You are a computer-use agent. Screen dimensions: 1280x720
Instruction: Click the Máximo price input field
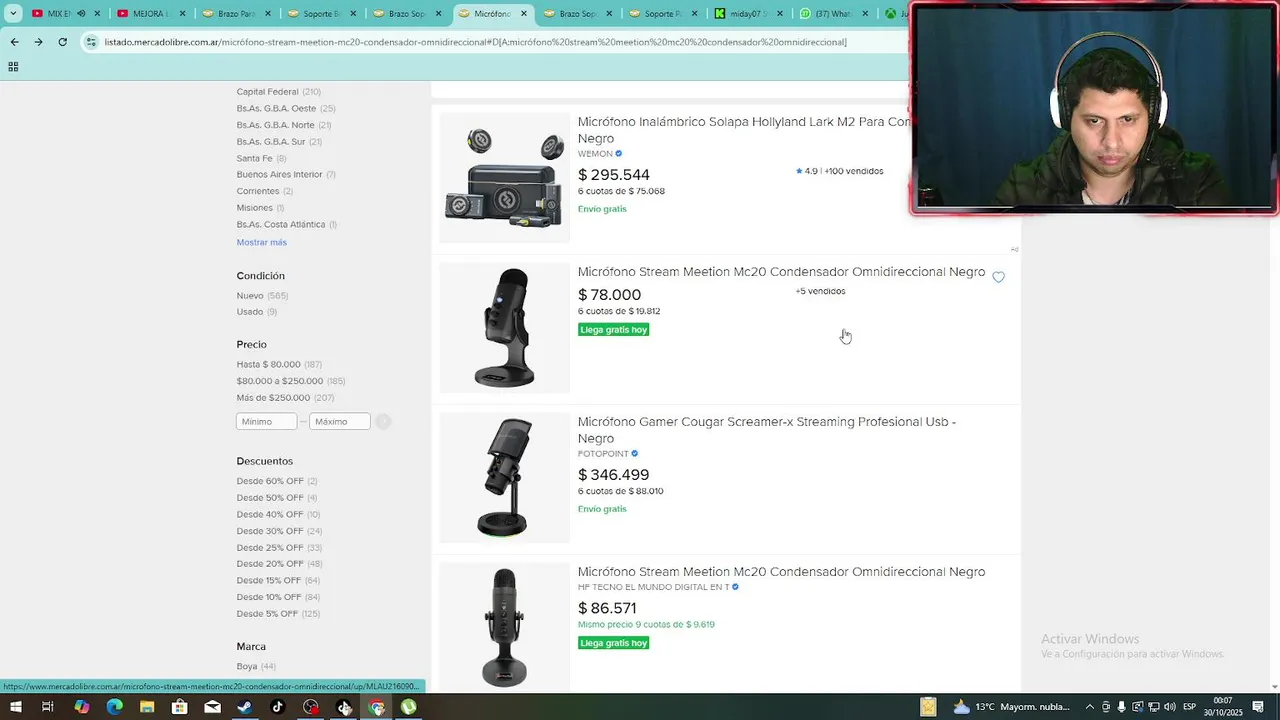(x=340, y=422)
